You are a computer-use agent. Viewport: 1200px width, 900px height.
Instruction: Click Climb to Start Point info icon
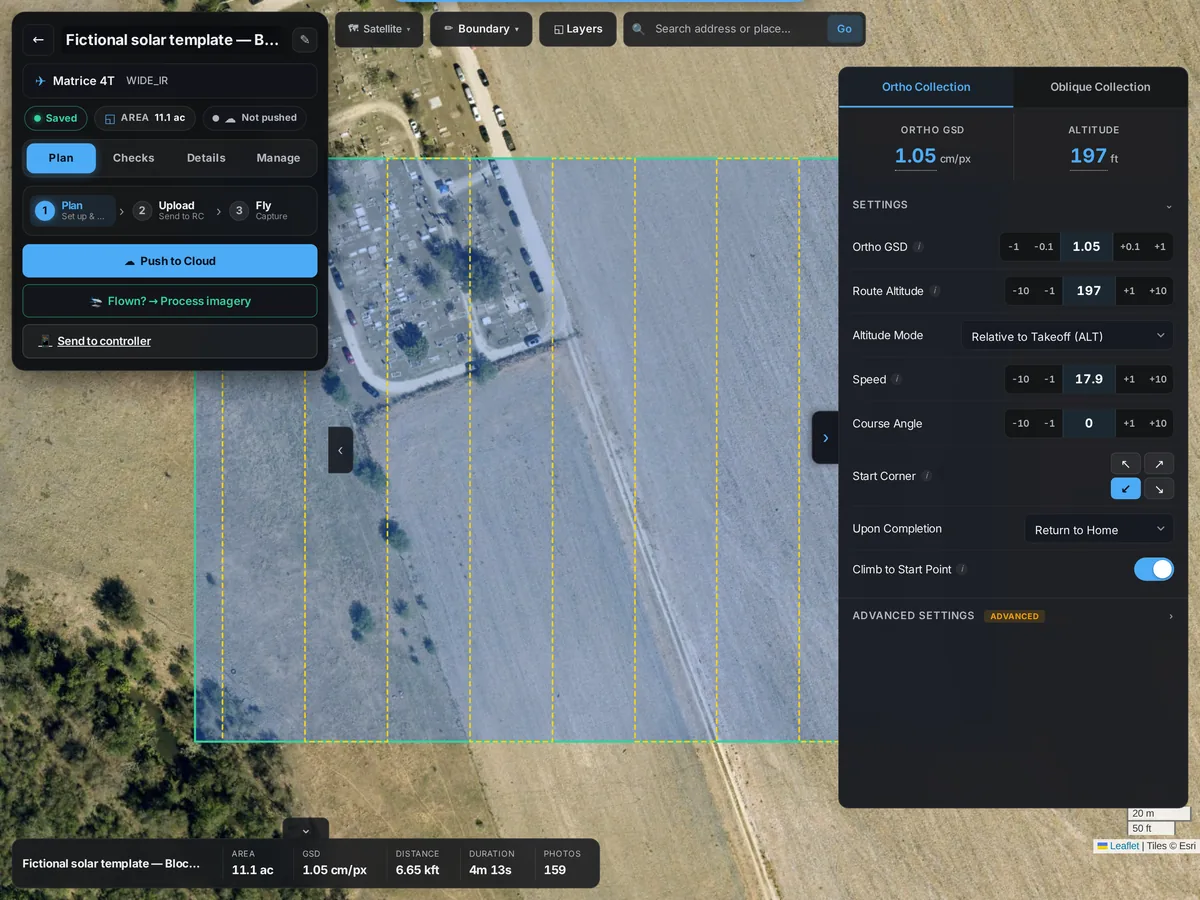point(962,569)
